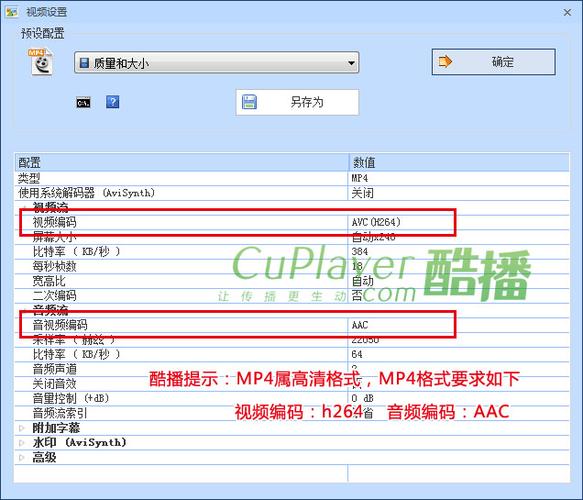Expand the 附加字幕 section
Screen dimensions: 583x500
22,428
